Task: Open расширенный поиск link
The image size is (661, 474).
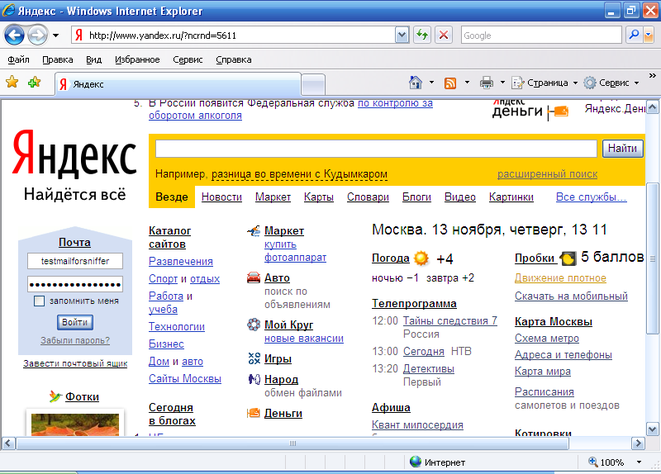Action: (x=547, y=174)
